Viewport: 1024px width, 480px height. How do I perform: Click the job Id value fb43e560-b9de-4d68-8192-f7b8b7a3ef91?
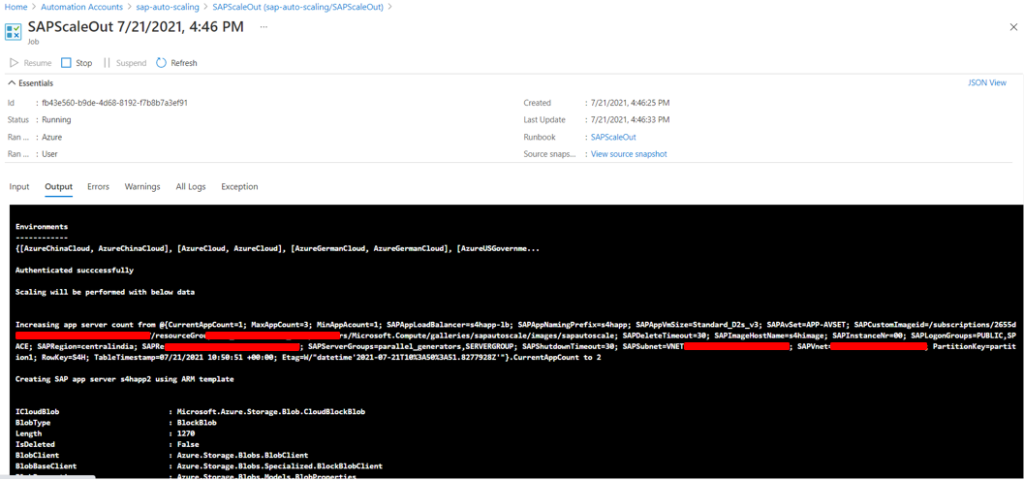pyautogui.click(x=115, y=103)
